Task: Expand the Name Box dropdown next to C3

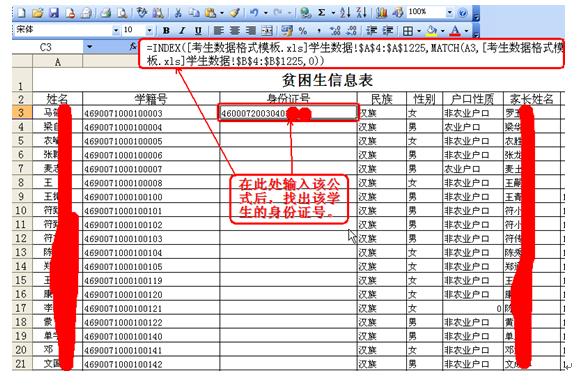Action: (89, 47)
